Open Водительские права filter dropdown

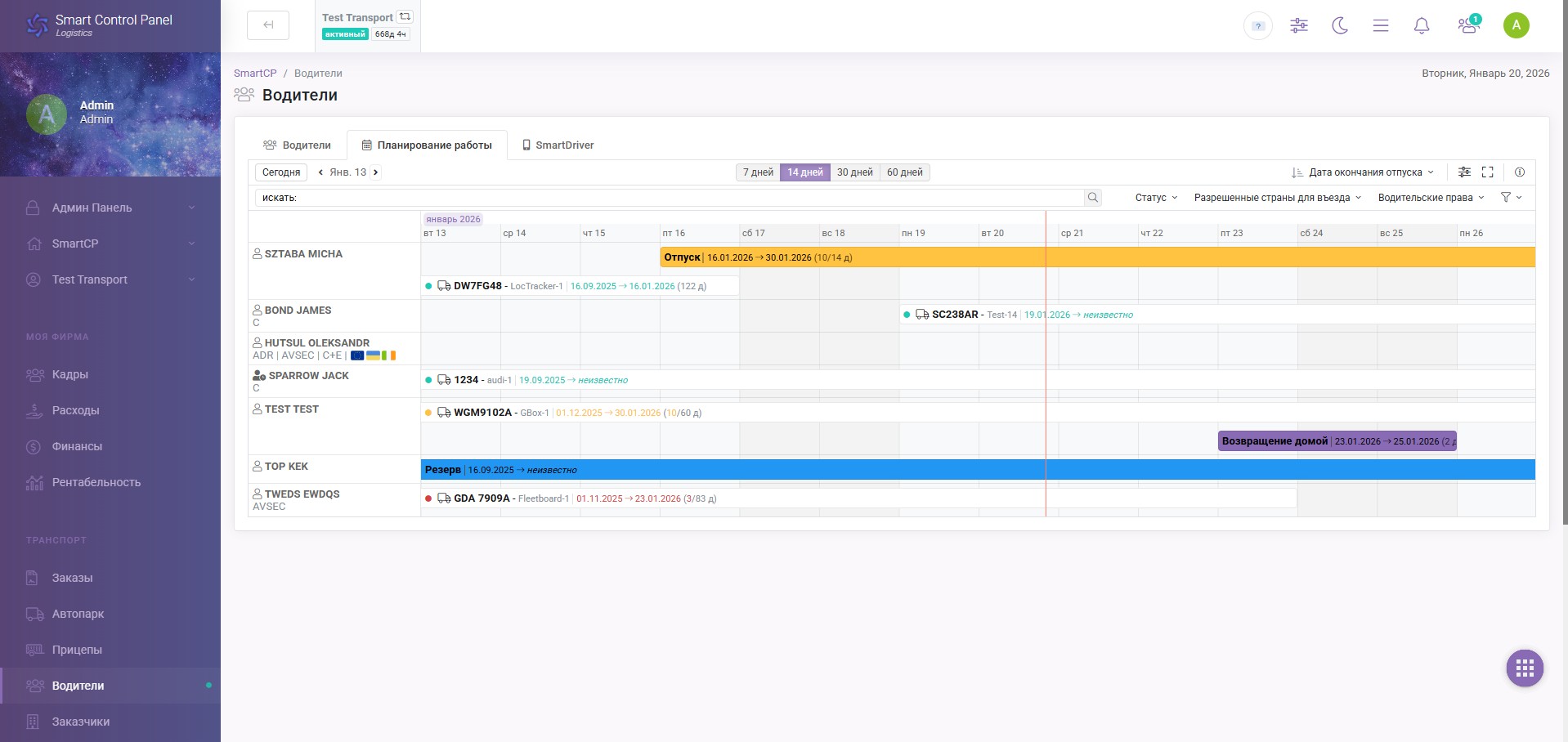point(1431,198)
